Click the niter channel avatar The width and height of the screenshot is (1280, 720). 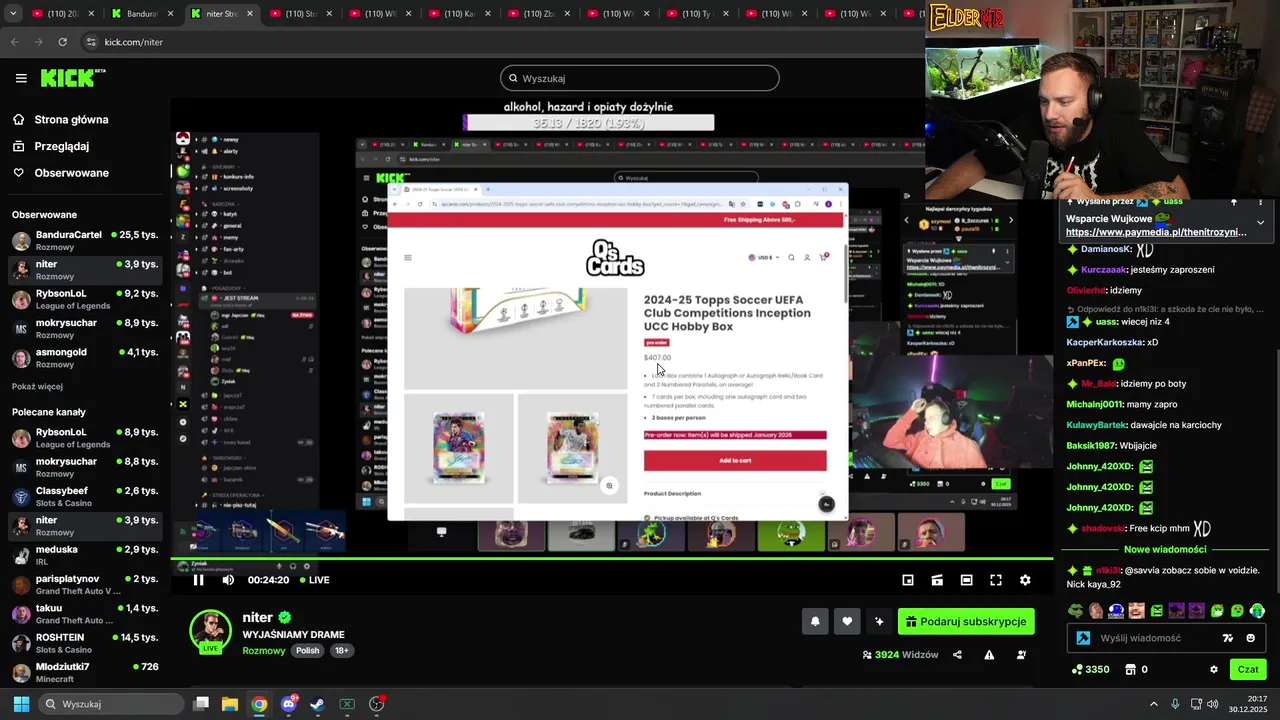point(211,630)
